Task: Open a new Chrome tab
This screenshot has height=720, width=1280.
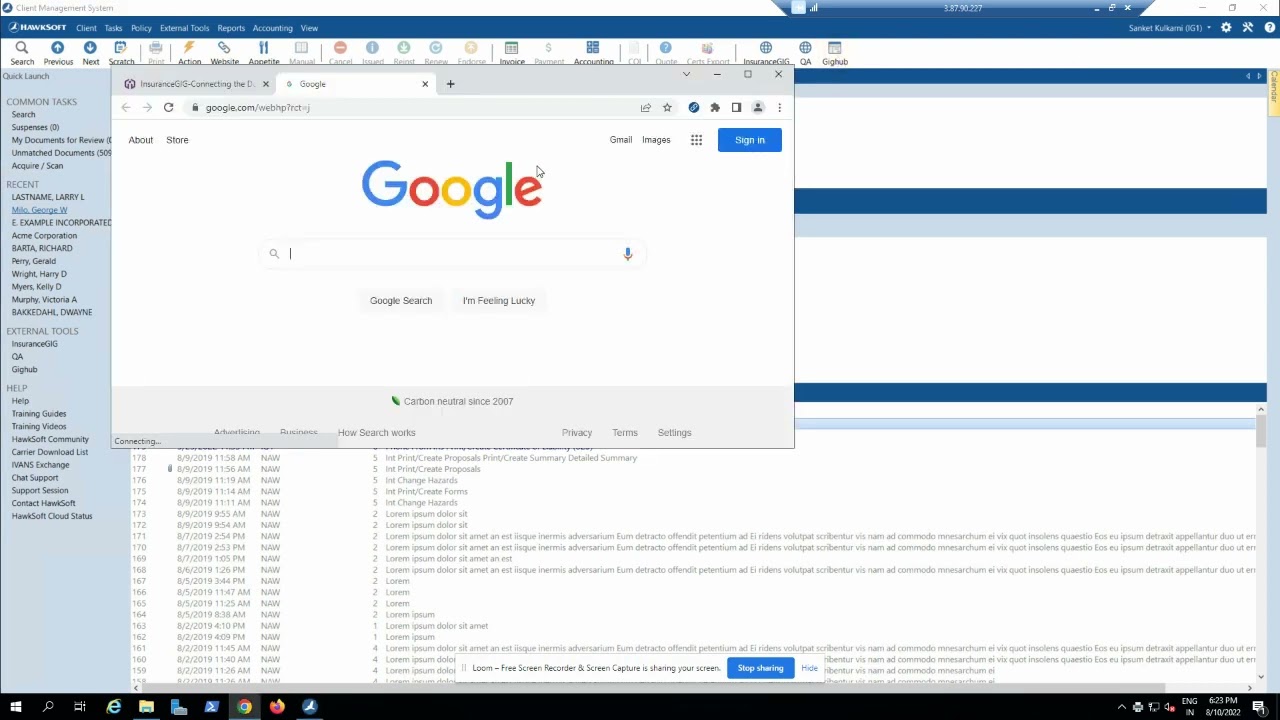Action: [x=450, y=84]
